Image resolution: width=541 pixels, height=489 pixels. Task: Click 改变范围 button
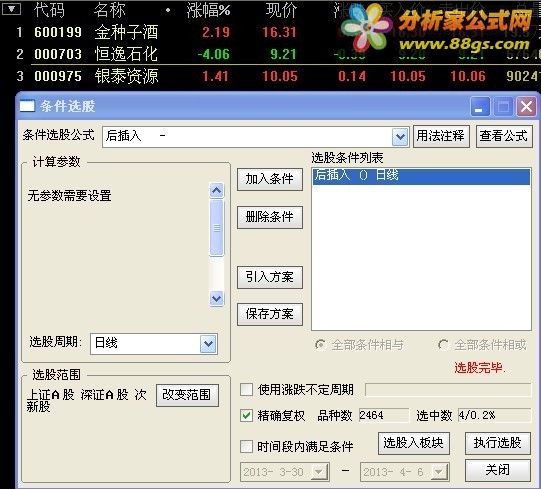(187, 395)
